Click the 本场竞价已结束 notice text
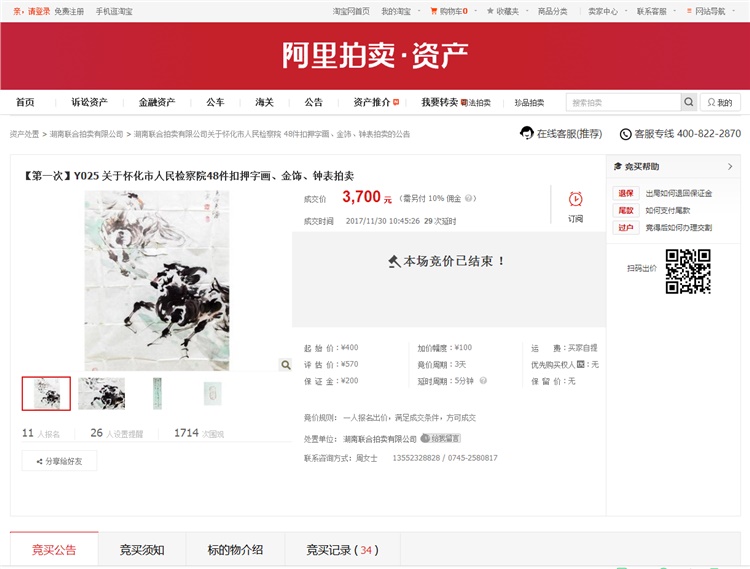750x569 pixels. (447, 261)
